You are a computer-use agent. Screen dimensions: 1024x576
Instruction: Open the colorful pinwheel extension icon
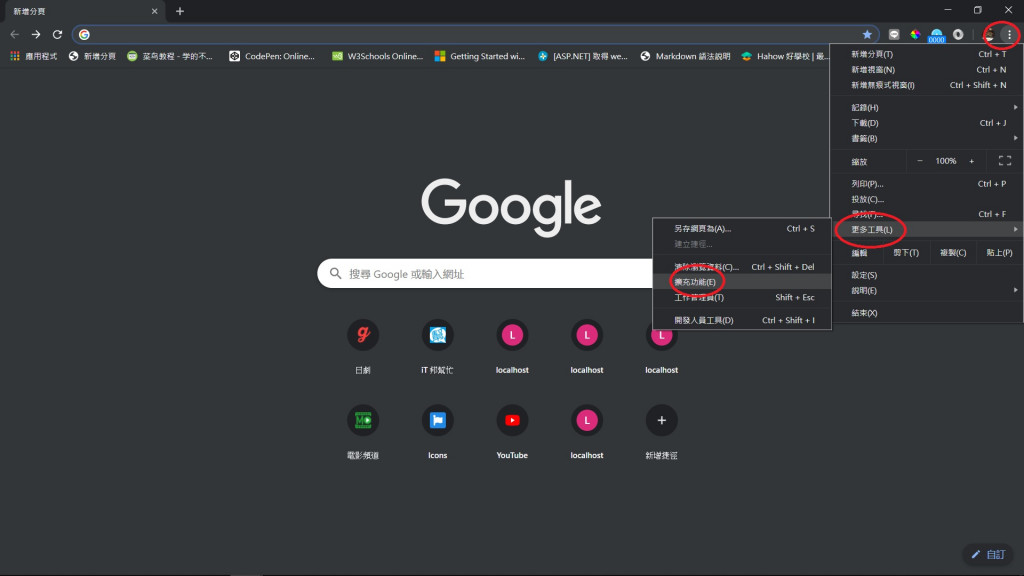pos(915,35)
